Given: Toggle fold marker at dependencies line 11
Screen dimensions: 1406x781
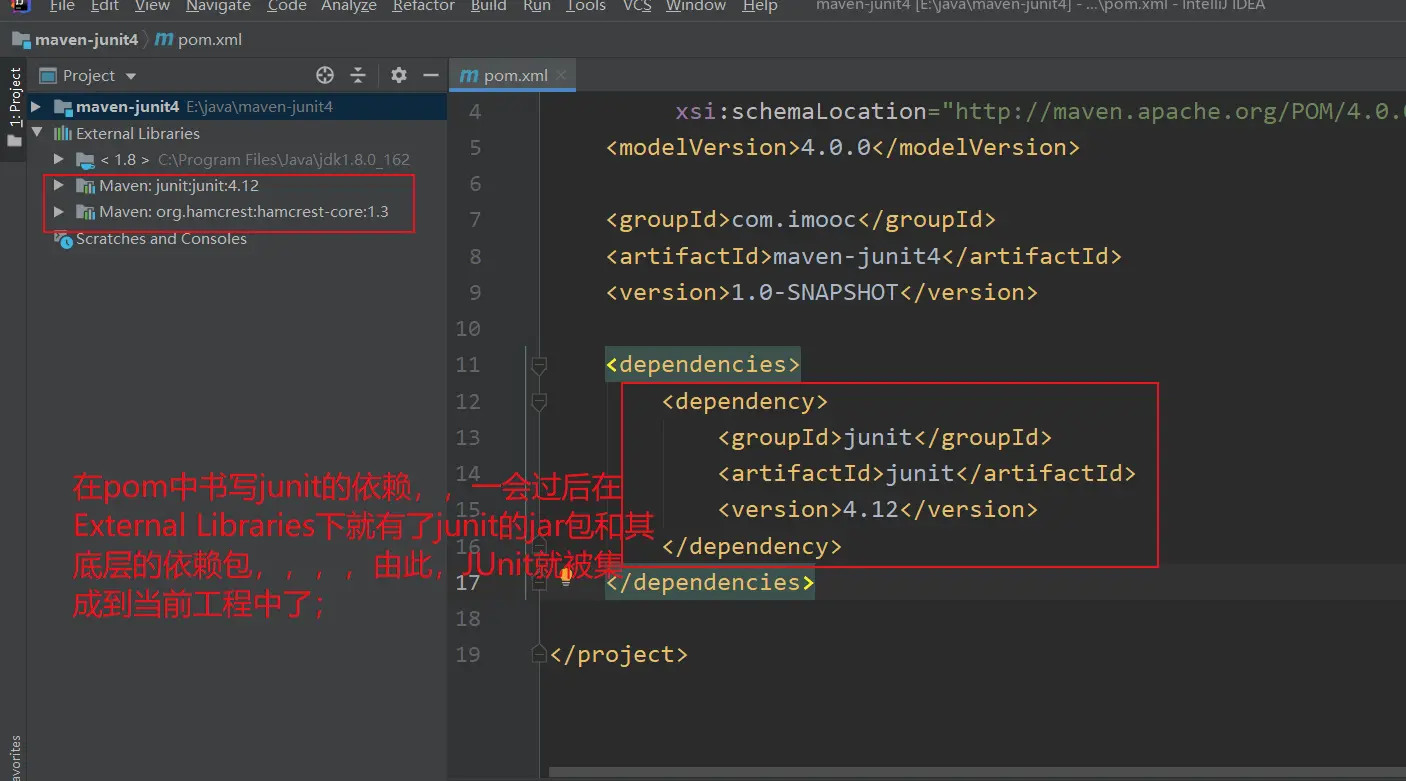Looking at the screenshot, I should (x=539, y=366).
